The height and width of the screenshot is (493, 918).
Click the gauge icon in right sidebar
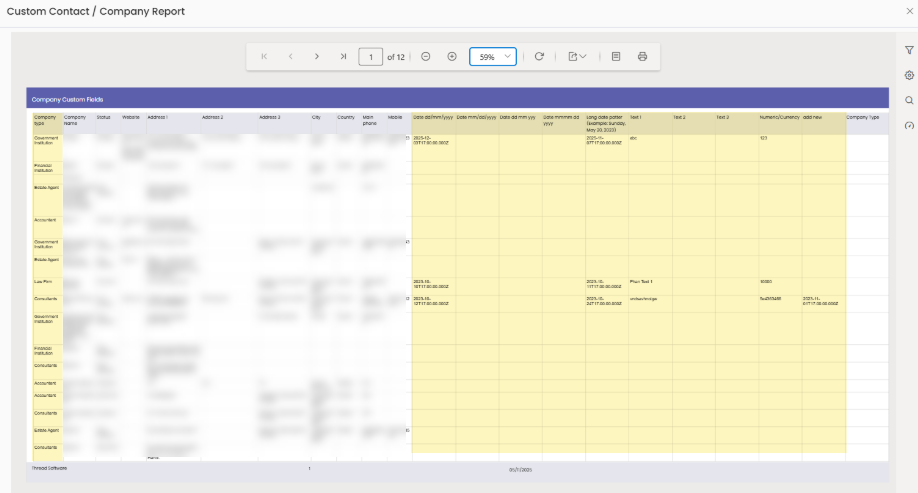point(909,126)
